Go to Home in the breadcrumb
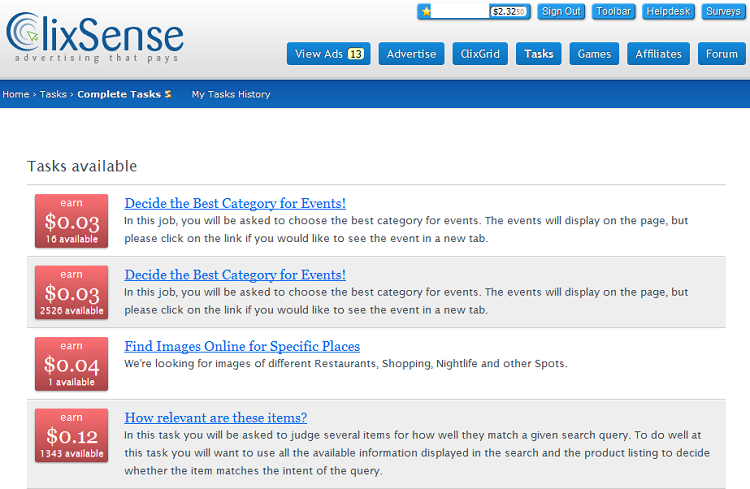The width and height of the screenshot is (750, 489). (x=16, y=94)
